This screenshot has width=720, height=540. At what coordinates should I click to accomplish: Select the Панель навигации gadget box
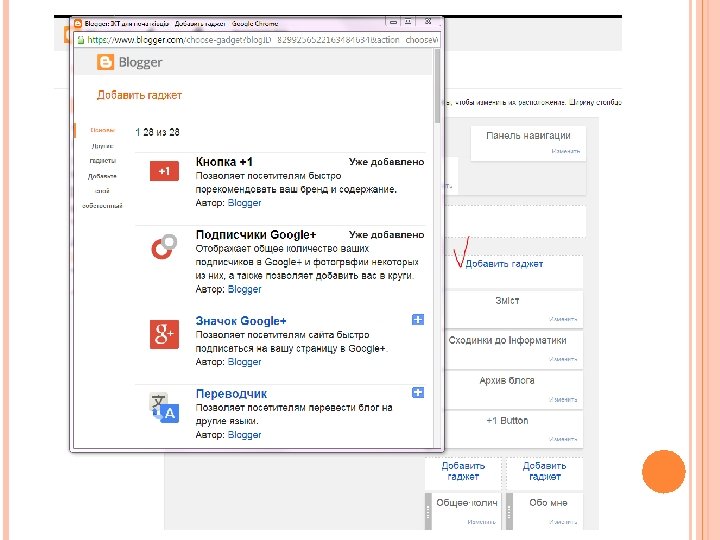click(x=529, y=143)
